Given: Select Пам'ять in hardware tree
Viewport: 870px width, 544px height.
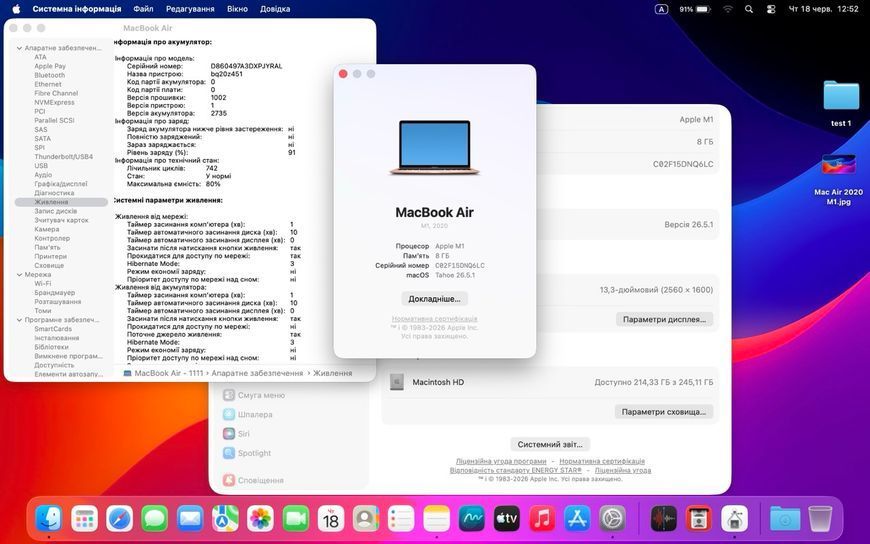Looking at the screenshot, I should click(x=47, y=248).
